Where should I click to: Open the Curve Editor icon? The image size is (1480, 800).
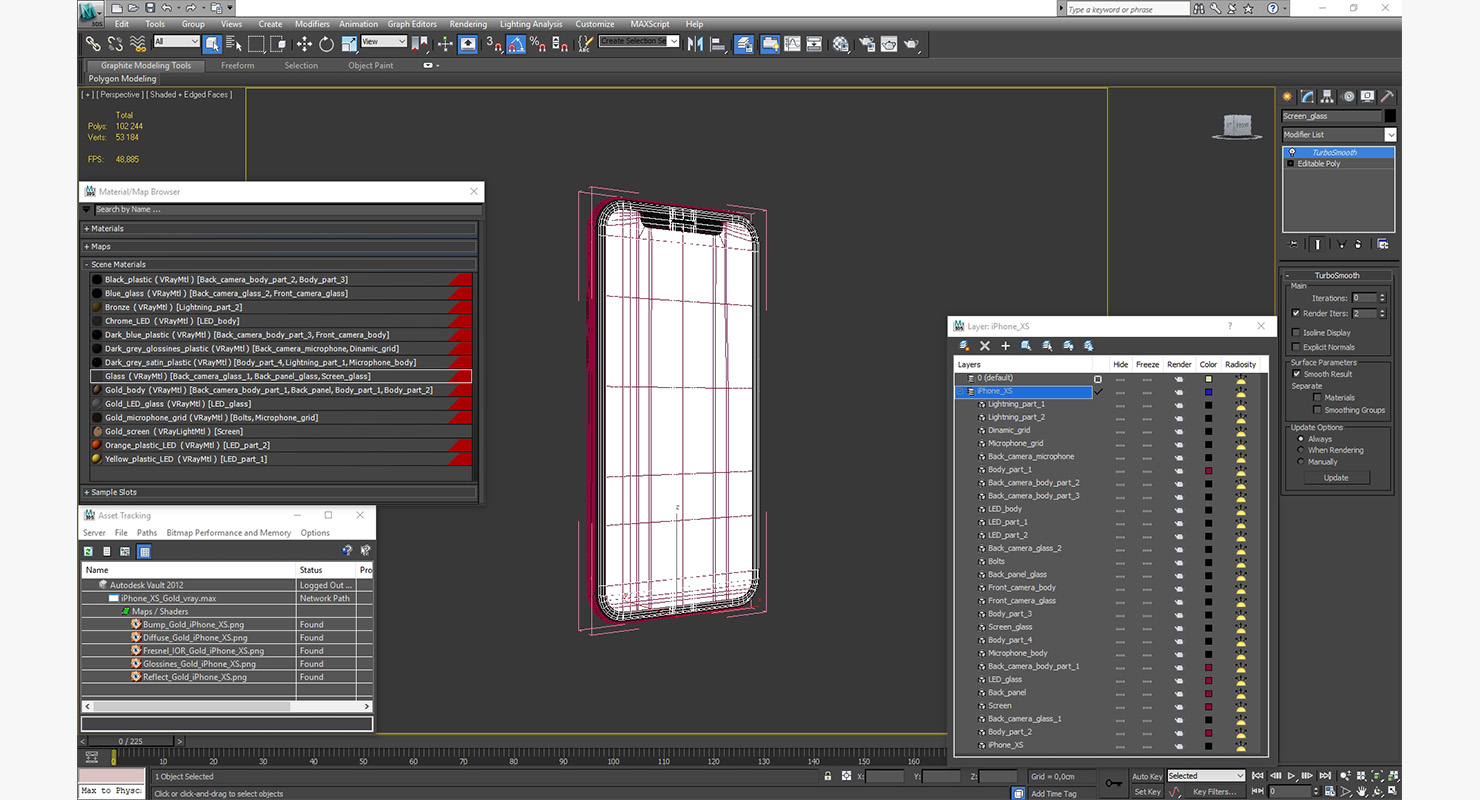pos(792,44)
